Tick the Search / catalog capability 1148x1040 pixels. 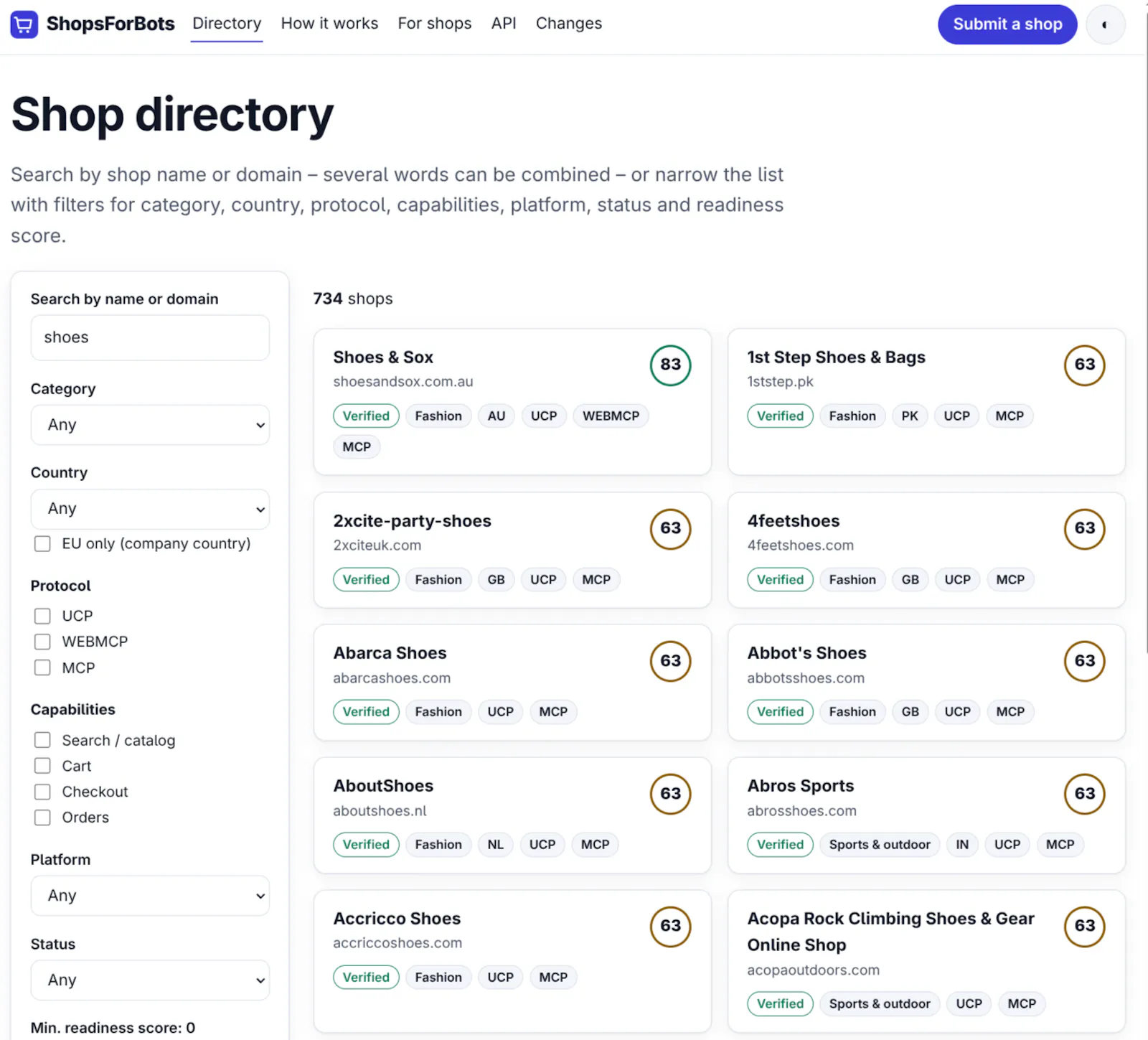(42, 740)
